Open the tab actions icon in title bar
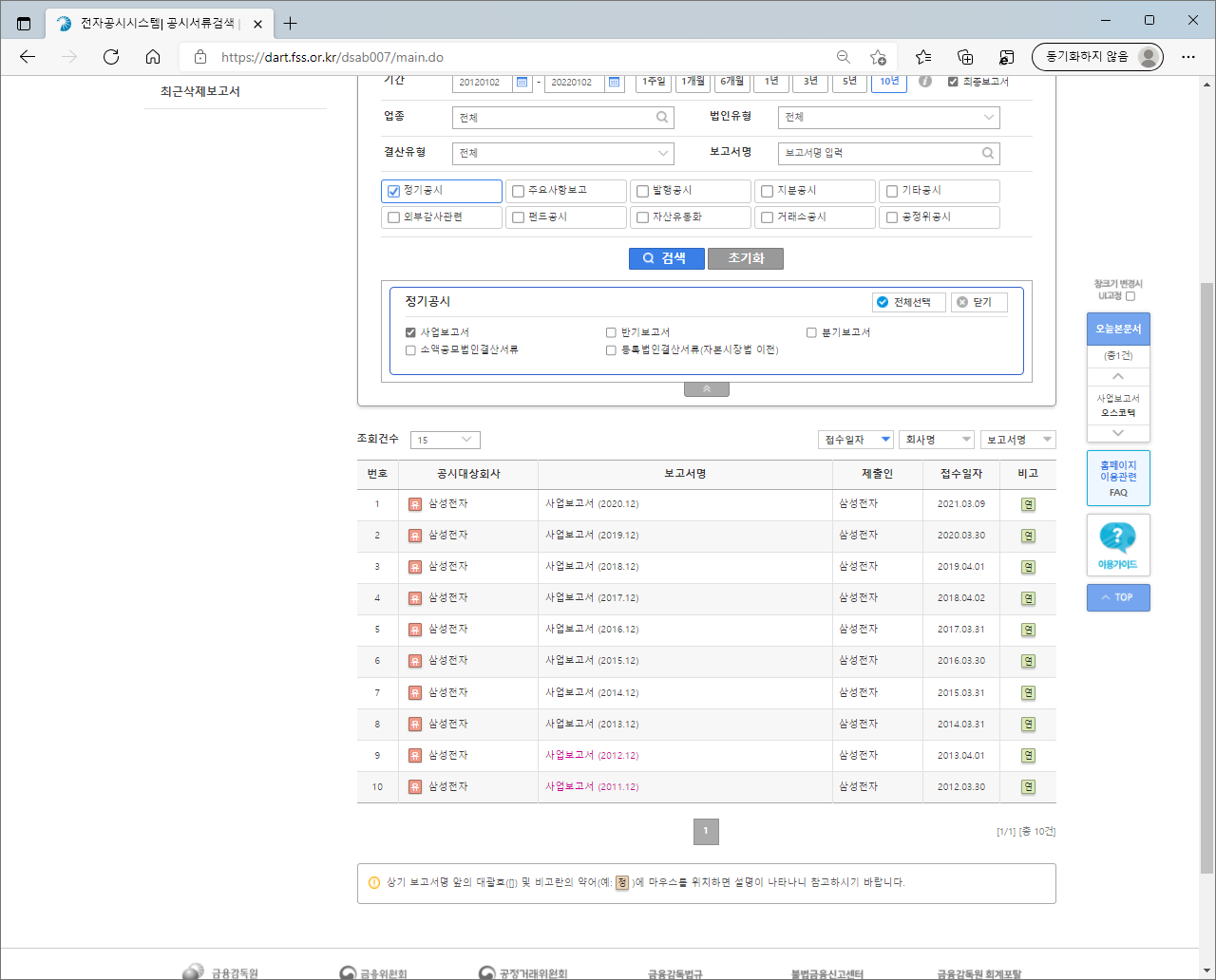 pyautogui.click(x=24, y=23)
